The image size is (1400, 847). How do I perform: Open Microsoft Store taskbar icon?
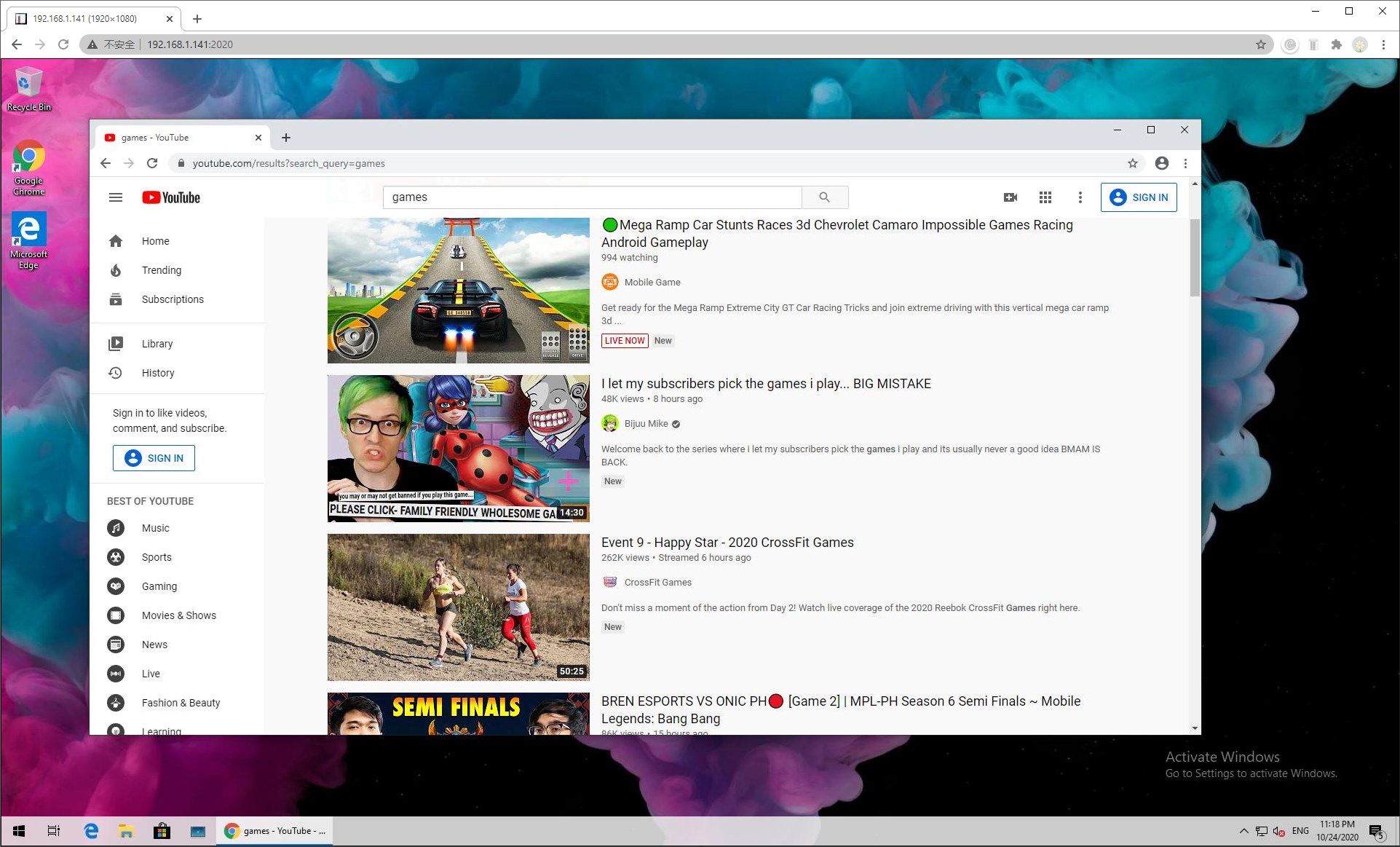162,831
